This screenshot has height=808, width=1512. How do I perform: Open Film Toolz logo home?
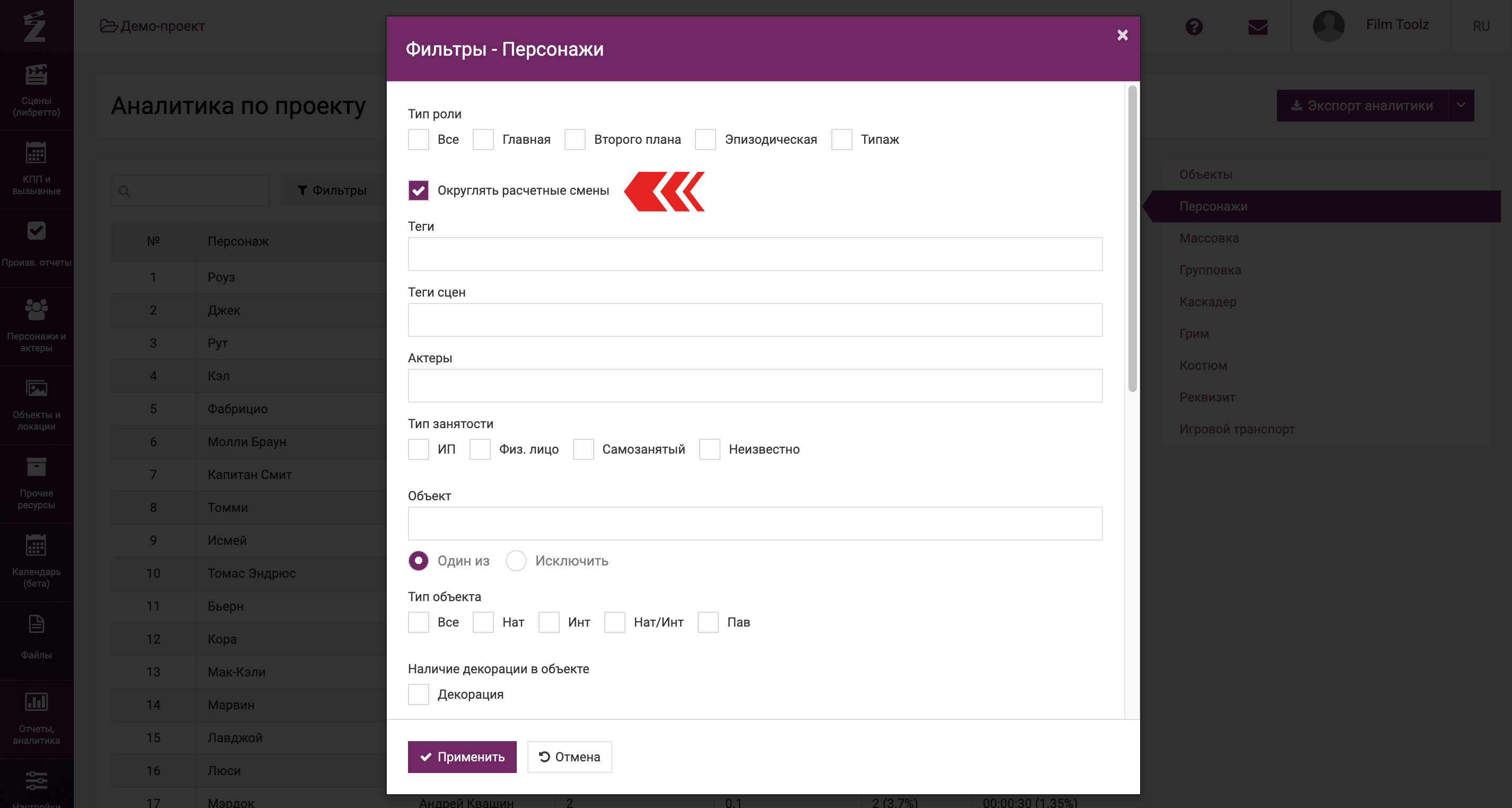(x=34, y=27)
